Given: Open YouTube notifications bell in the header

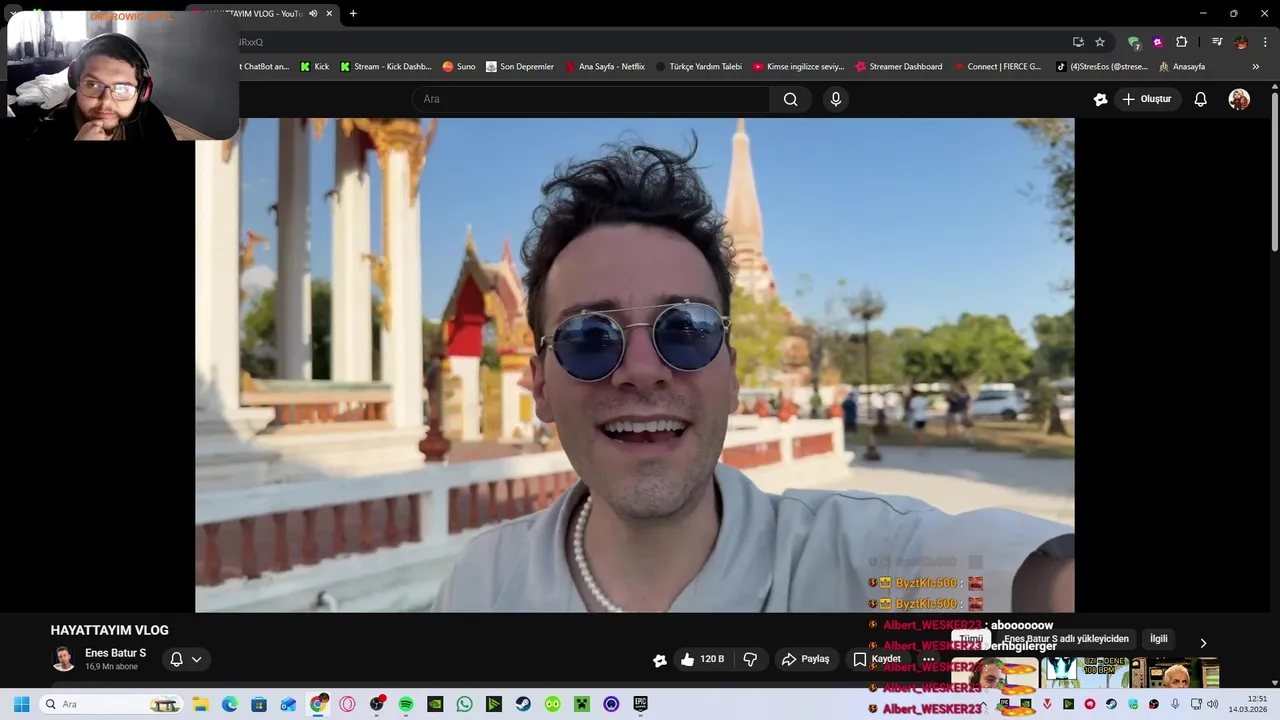Looking at the screenshot, I should [1200, 99].
